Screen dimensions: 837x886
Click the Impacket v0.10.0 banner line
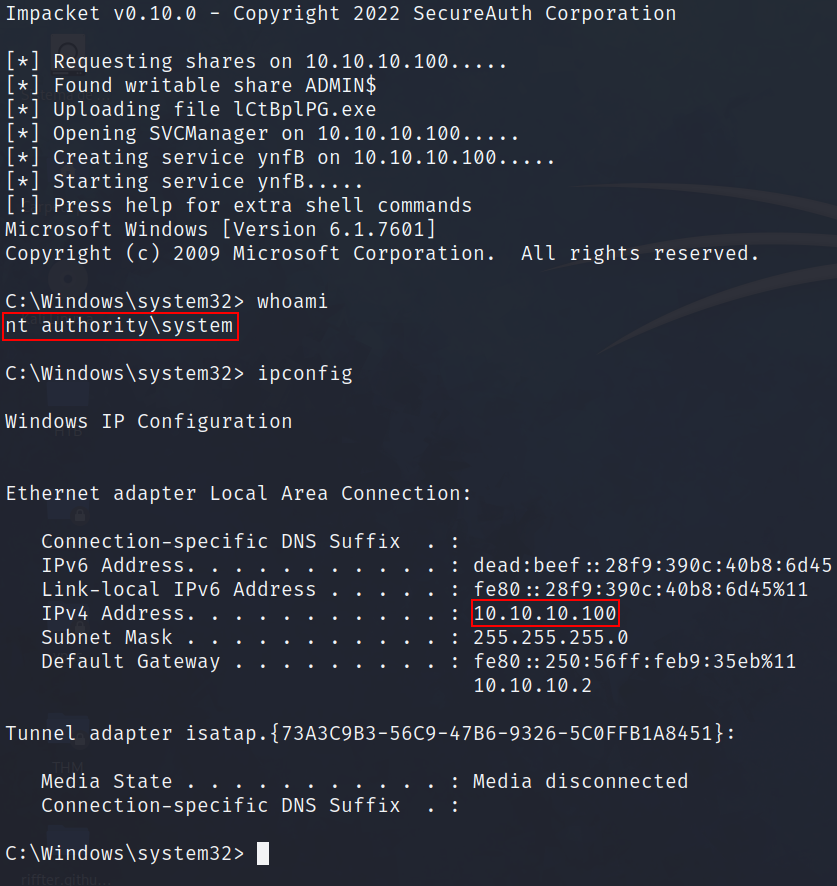click(x=340, y=14)
